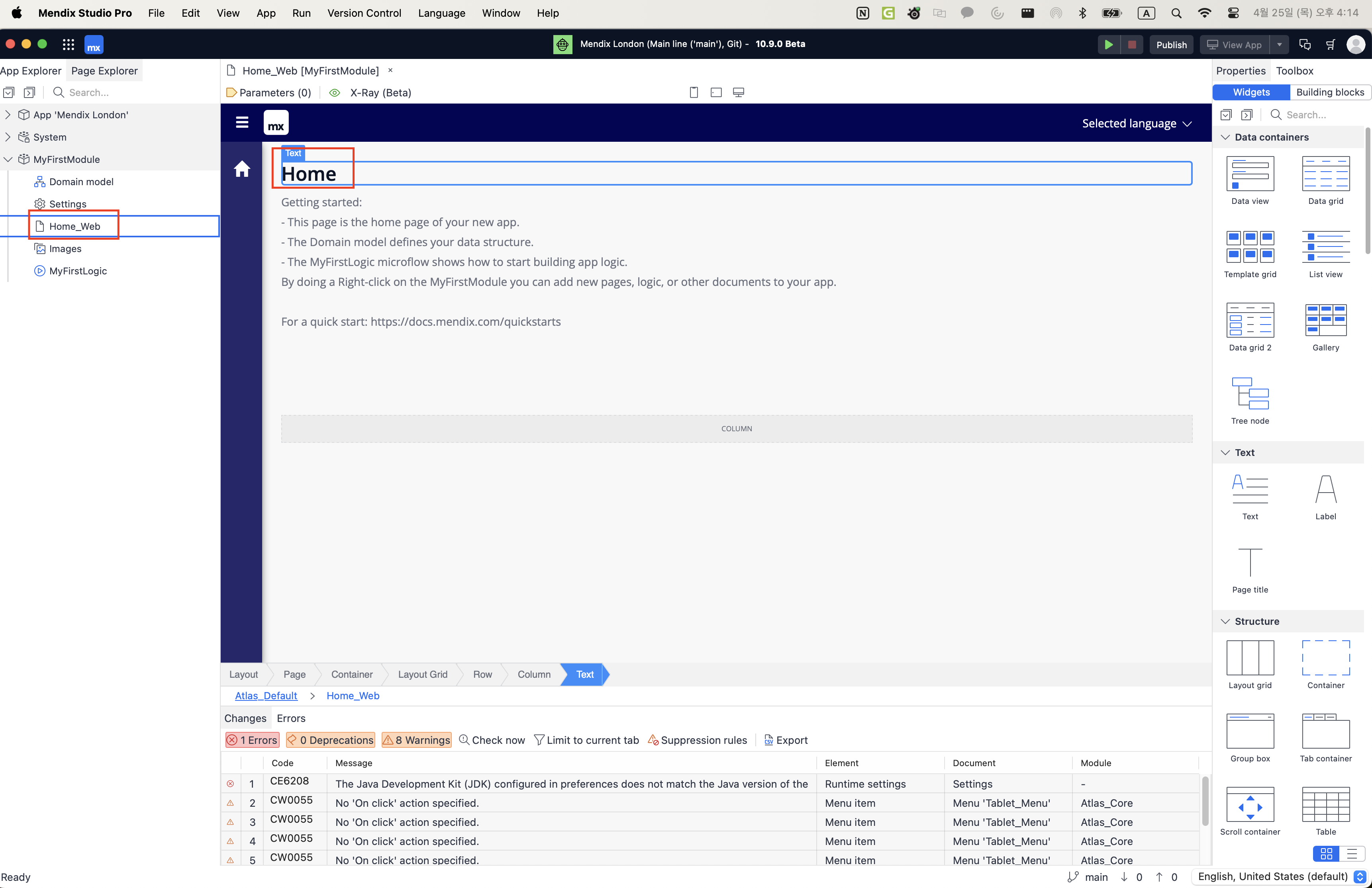
Task: Select the Layout grid widget
Action: coord(1250,665)
